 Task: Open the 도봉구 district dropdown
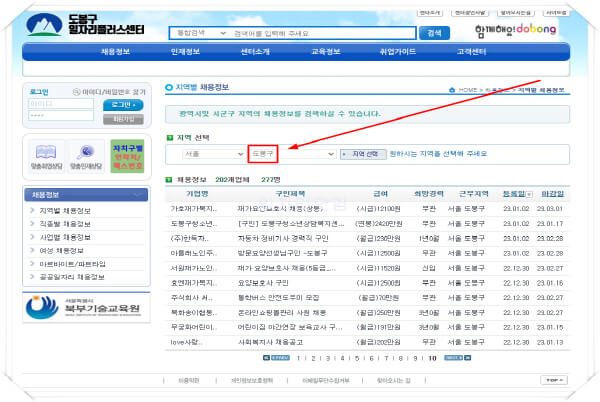click(x=293, y=154)
